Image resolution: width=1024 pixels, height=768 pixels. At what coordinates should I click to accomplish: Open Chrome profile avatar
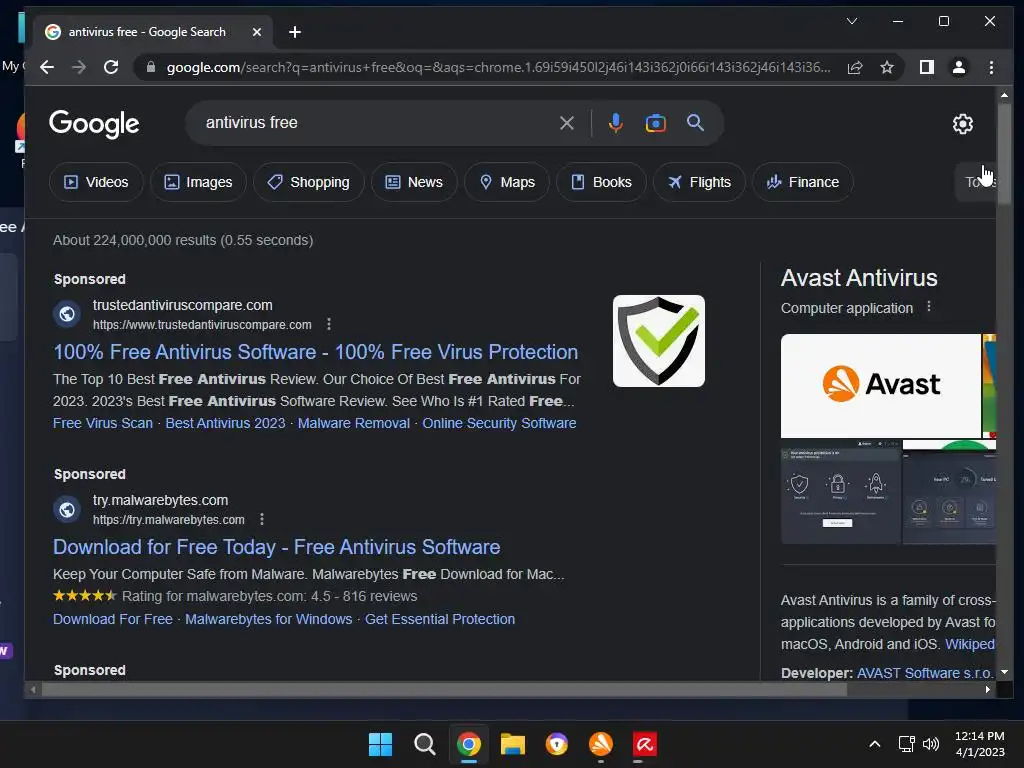pos(959,67)
